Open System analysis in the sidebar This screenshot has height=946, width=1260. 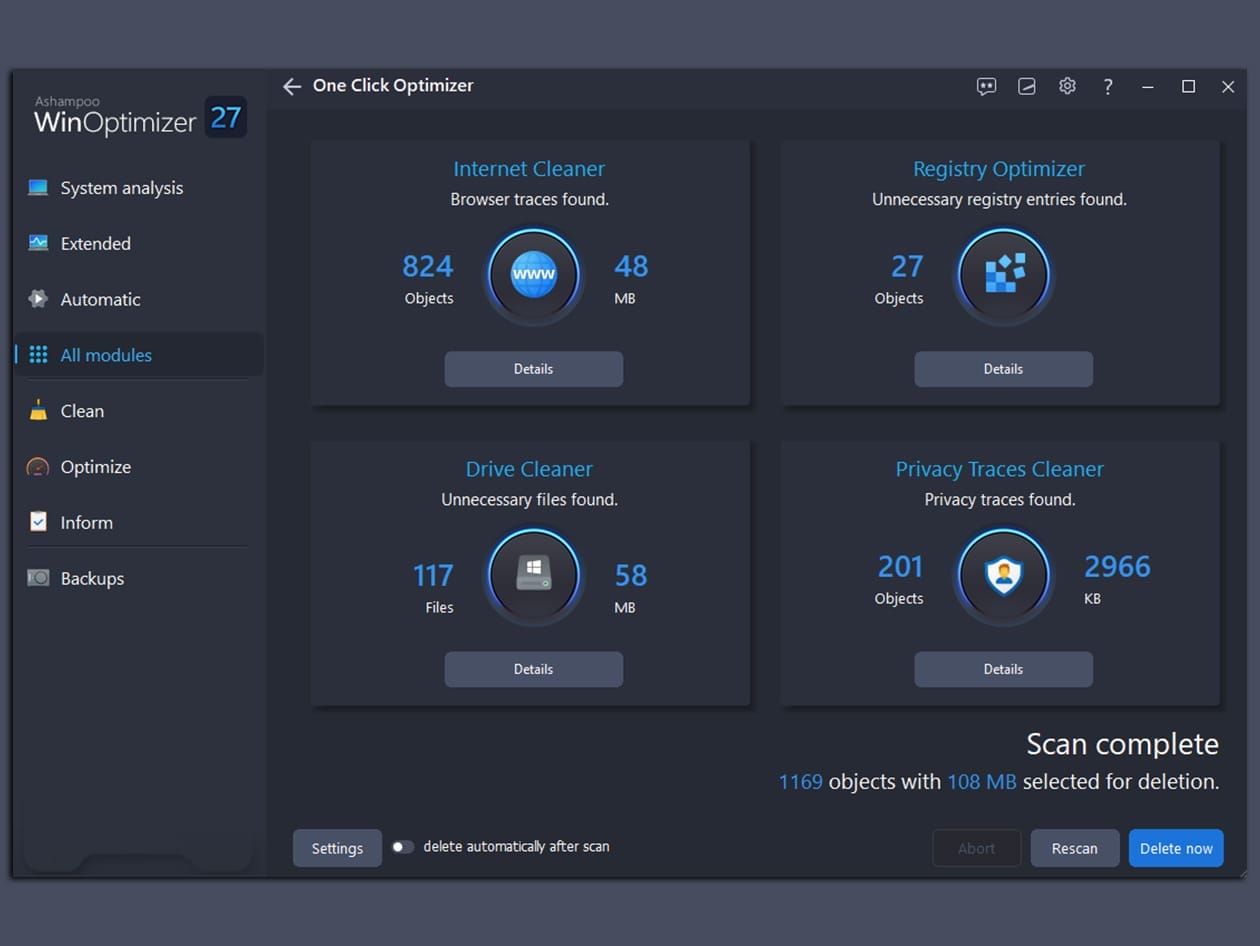pos(121,188)
